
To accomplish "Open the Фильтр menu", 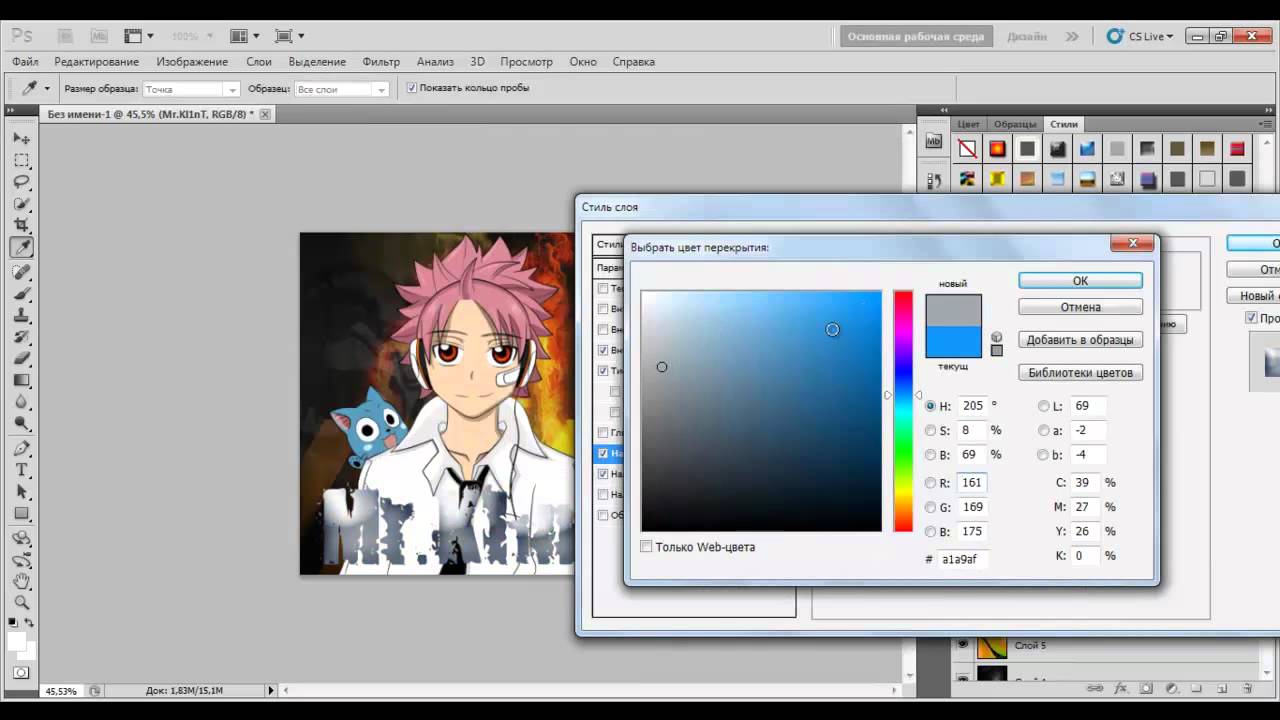I will click(381, 61).
